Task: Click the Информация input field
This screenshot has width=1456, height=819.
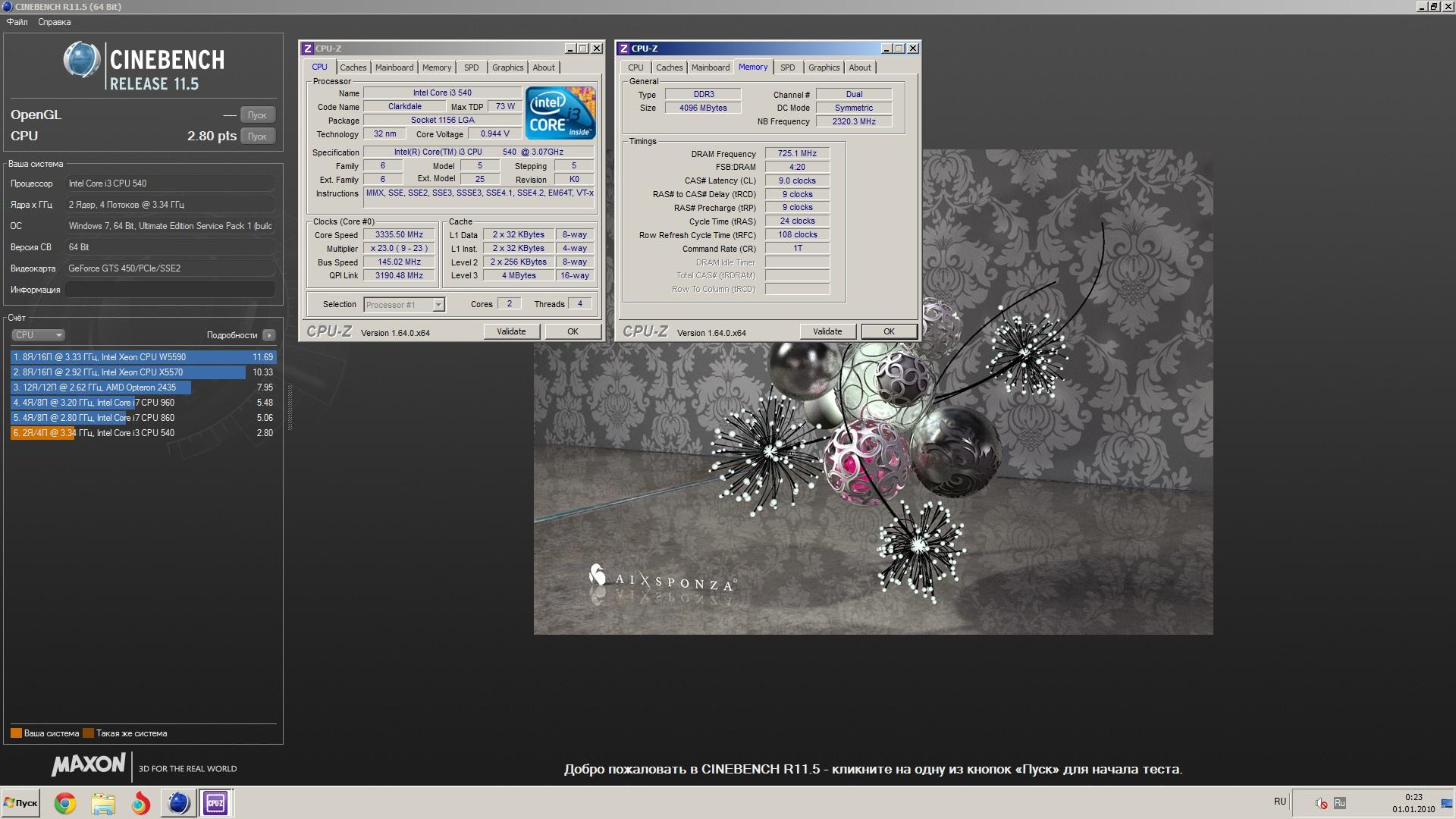Action: point(170,290)
